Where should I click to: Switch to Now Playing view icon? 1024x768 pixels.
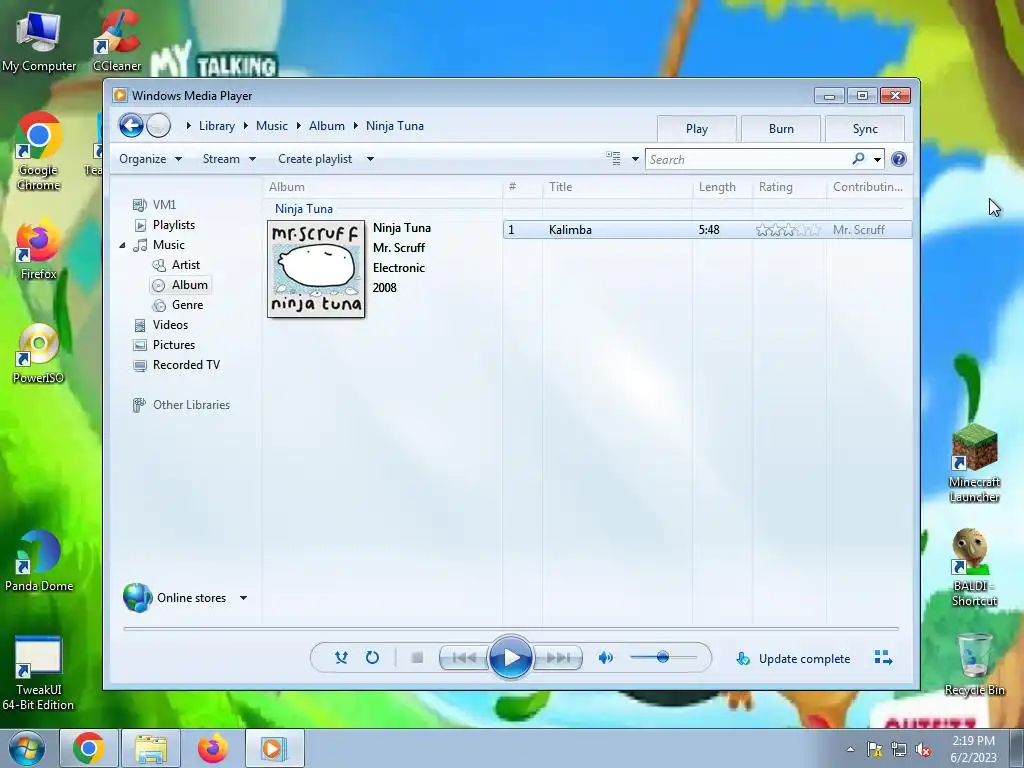pyautogui.click(x=883, y=658)
